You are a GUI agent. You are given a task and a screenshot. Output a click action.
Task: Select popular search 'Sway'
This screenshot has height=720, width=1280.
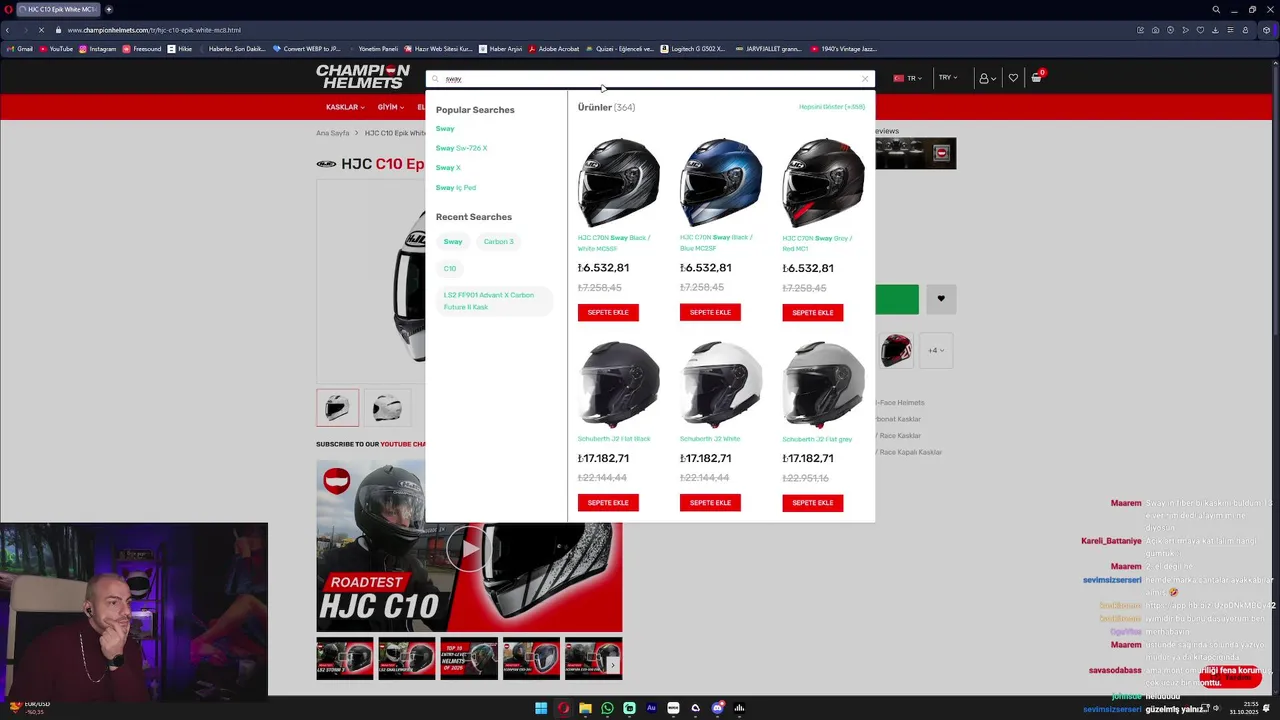[x=445, y=129]
